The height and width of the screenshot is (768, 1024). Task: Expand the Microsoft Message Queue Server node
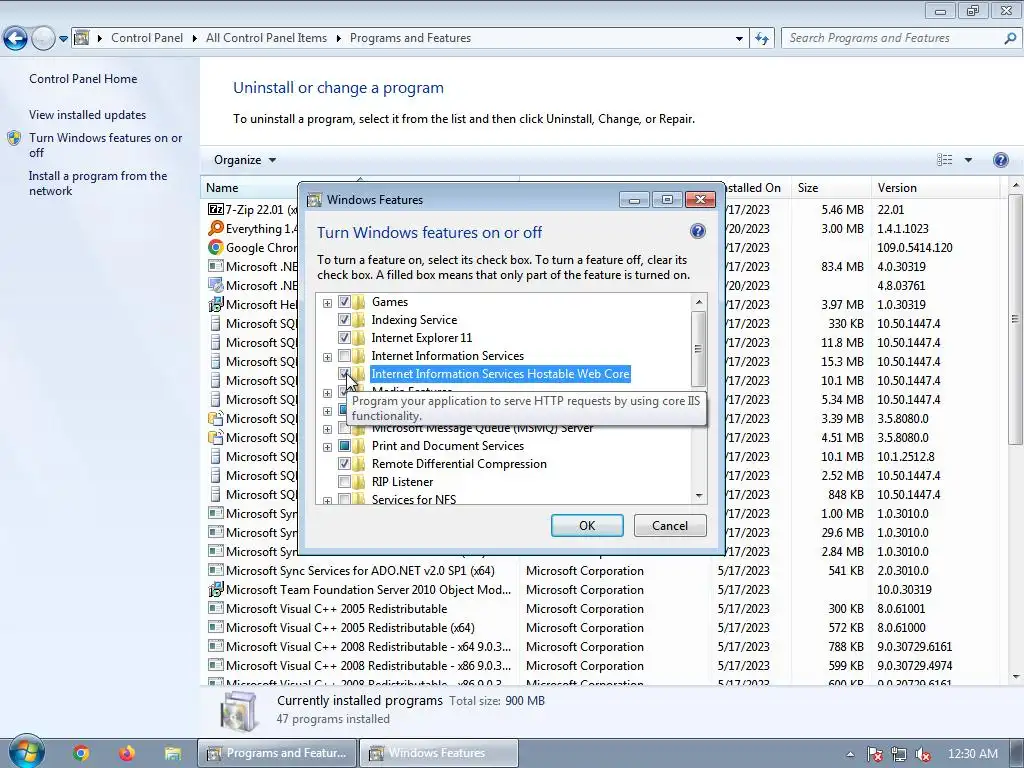pos(327,429)
